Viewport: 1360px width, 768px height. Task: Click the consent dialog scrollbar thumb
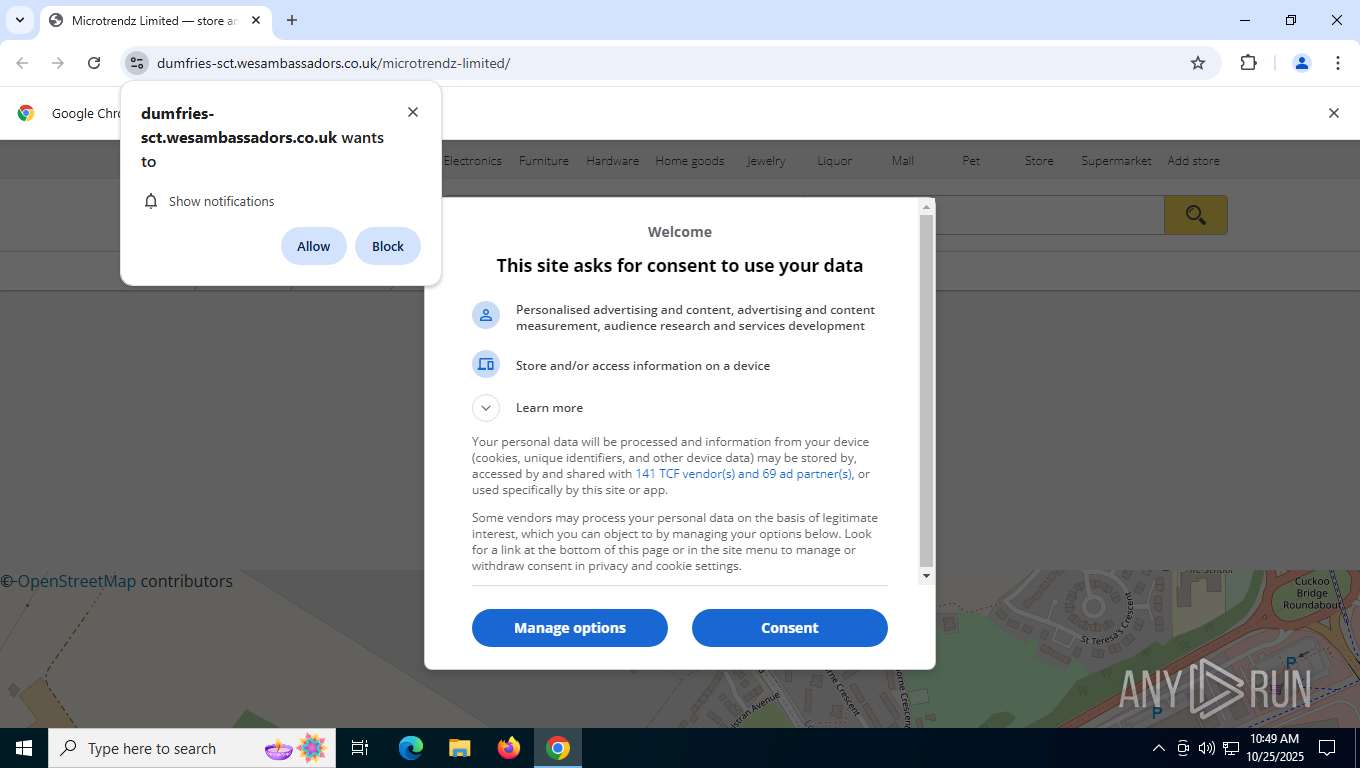pos(926,390)
